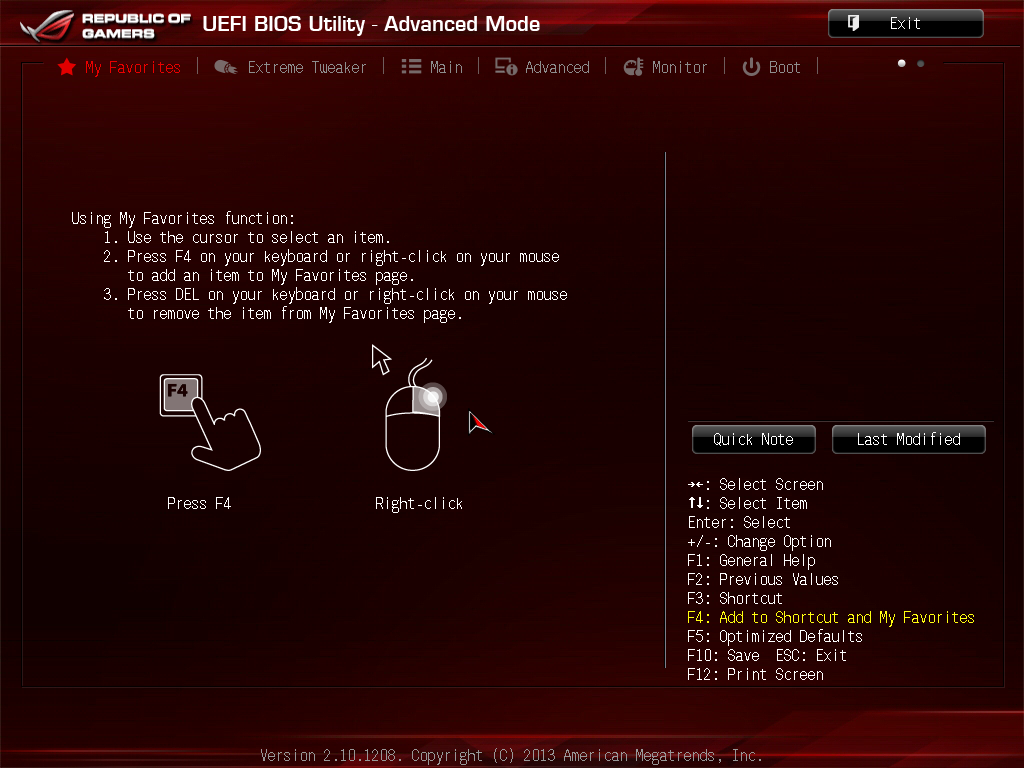Select the first page indicator dot
The image size is (1024, 768).
(x=902, y=63)
